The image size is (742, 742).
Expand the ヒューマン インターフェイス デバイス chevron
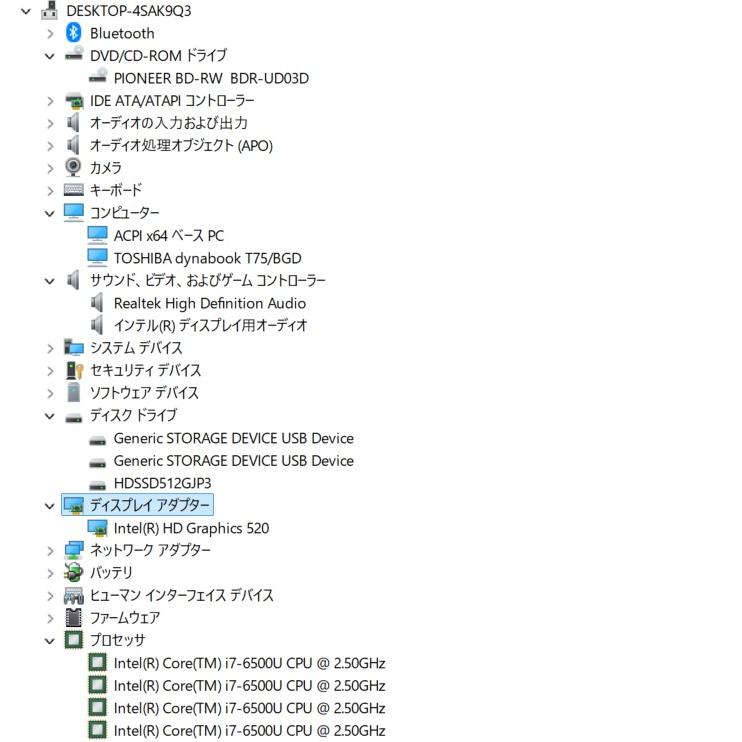(x=50, y=596)
